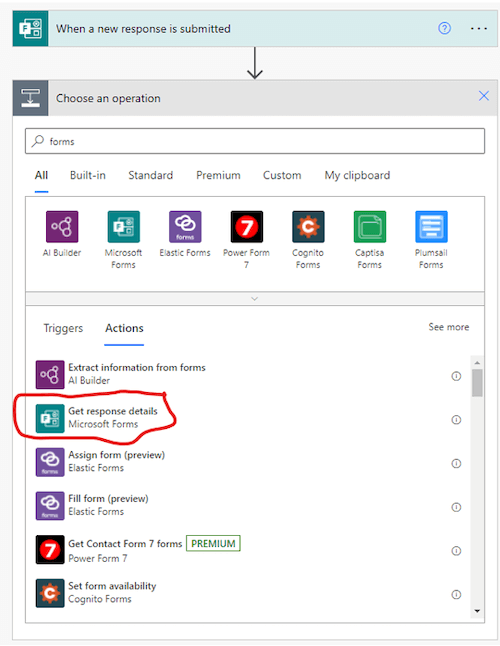This screenshot has width=500, height=646.
Task: Select the Captisa Forms connector icon
Action: point(370,227)
